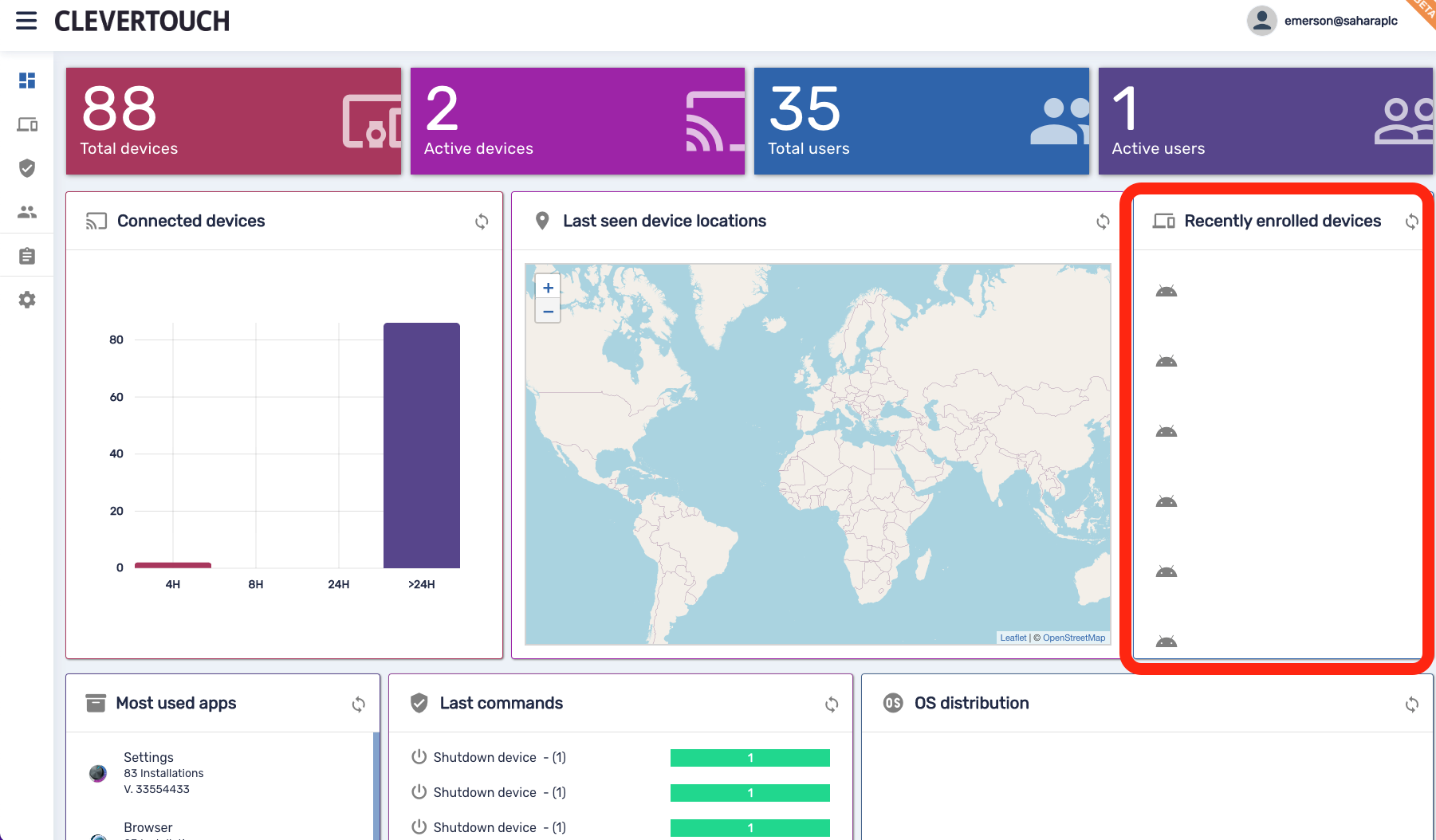Select the first Android device in enrolled list
The image size is (1436, 840).
pos(1167,291)
